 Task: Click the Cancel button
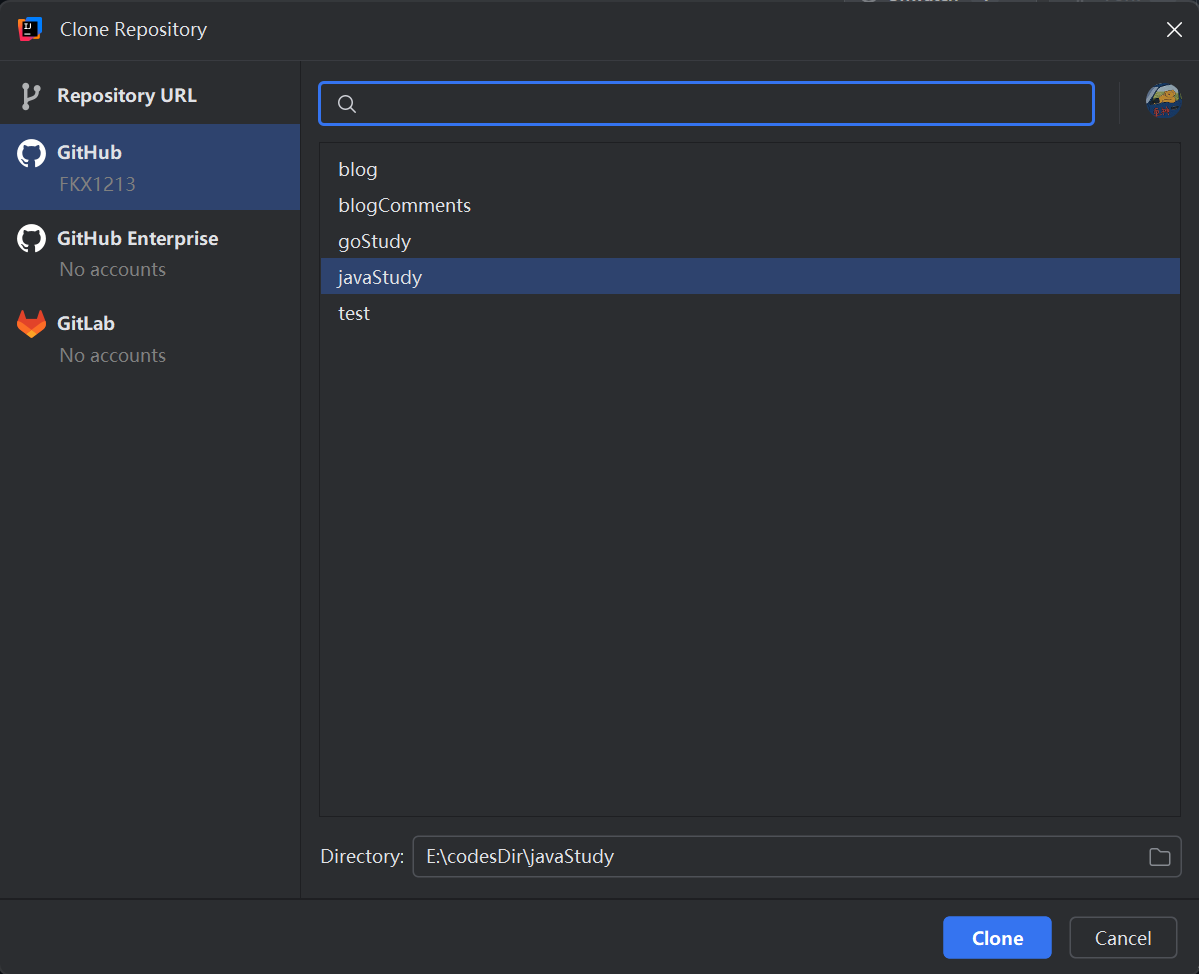pos(1123,937)
